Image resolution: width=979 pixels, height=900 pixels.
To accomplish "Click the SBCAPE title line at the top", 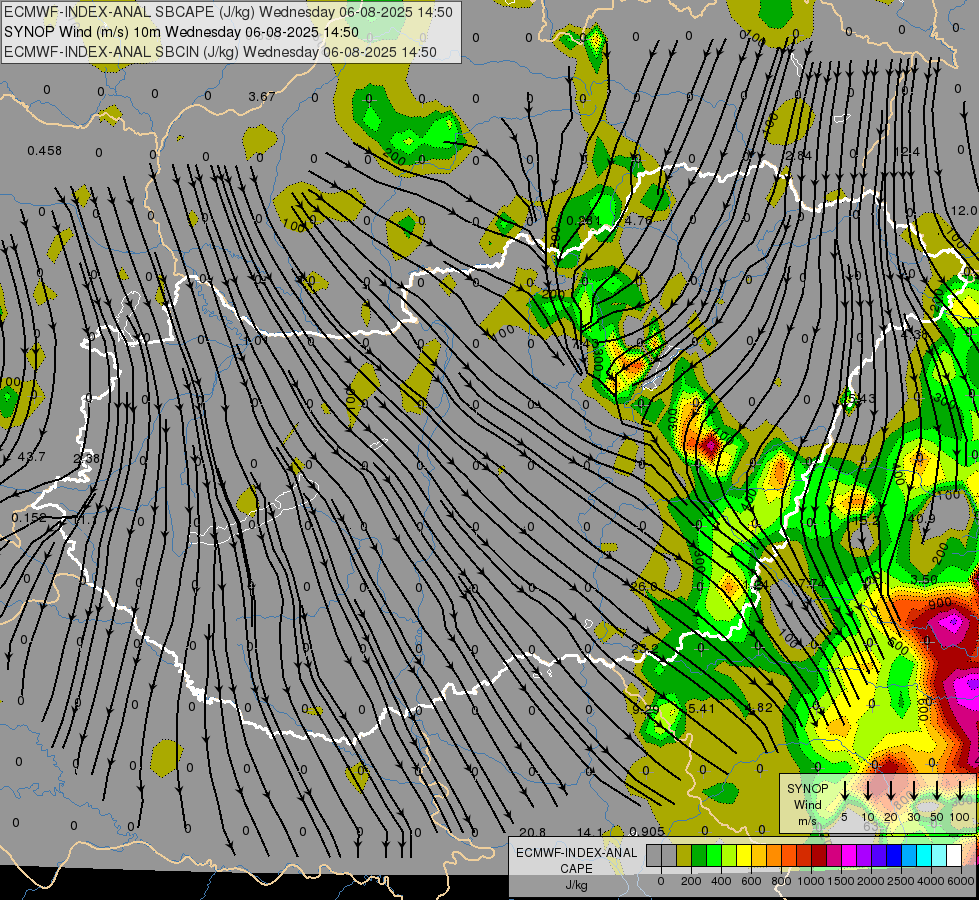I will point(229,12).
